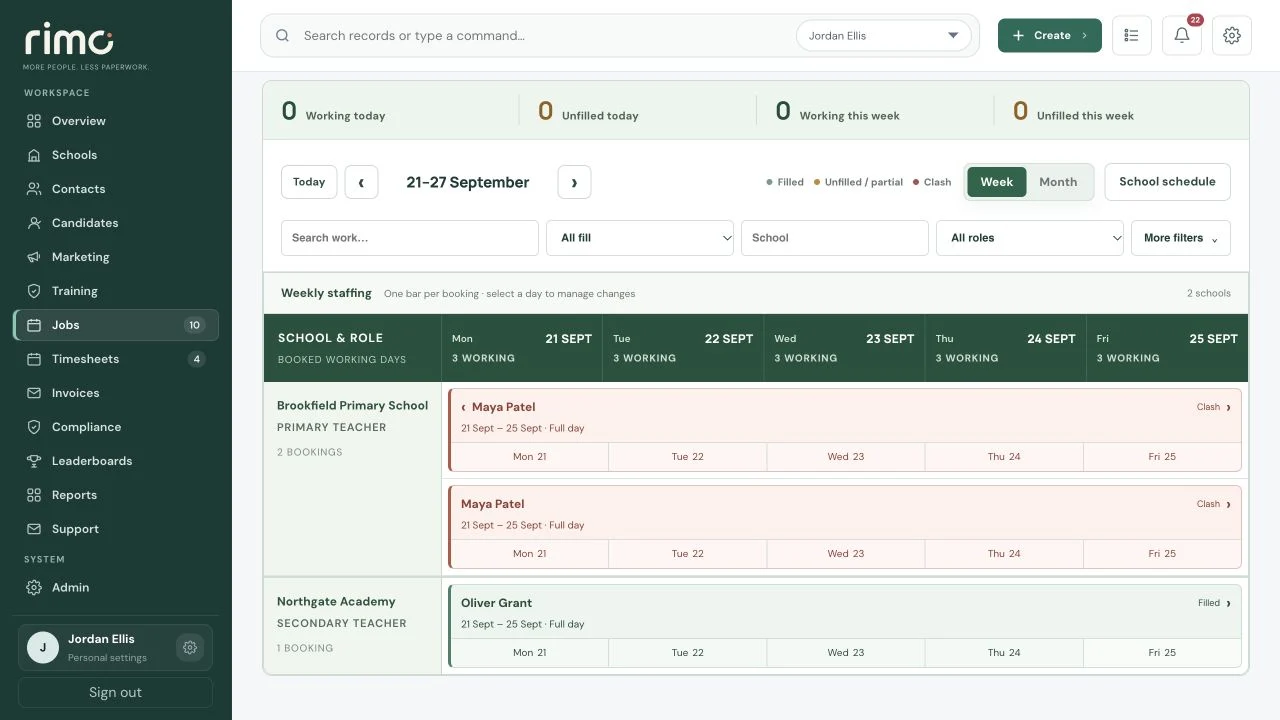This screenshot has width=1280, height=720.
Task: Switch to Week view
Action: click(x=996, y=182)
